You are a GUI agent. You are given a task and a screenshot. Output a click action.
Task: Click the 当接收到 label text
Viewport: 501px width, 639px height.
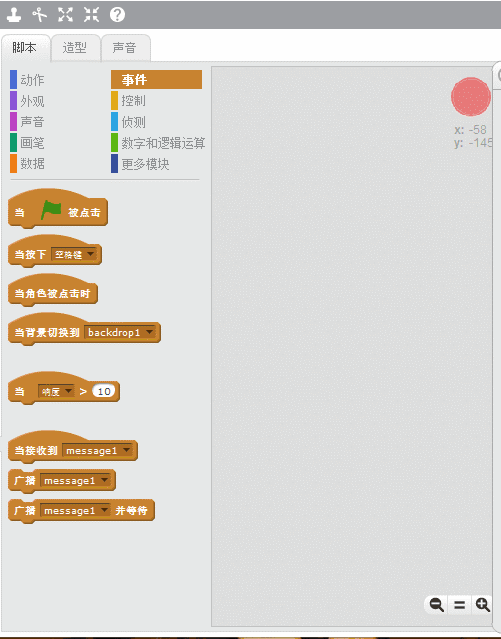click(x=36, y=451)
